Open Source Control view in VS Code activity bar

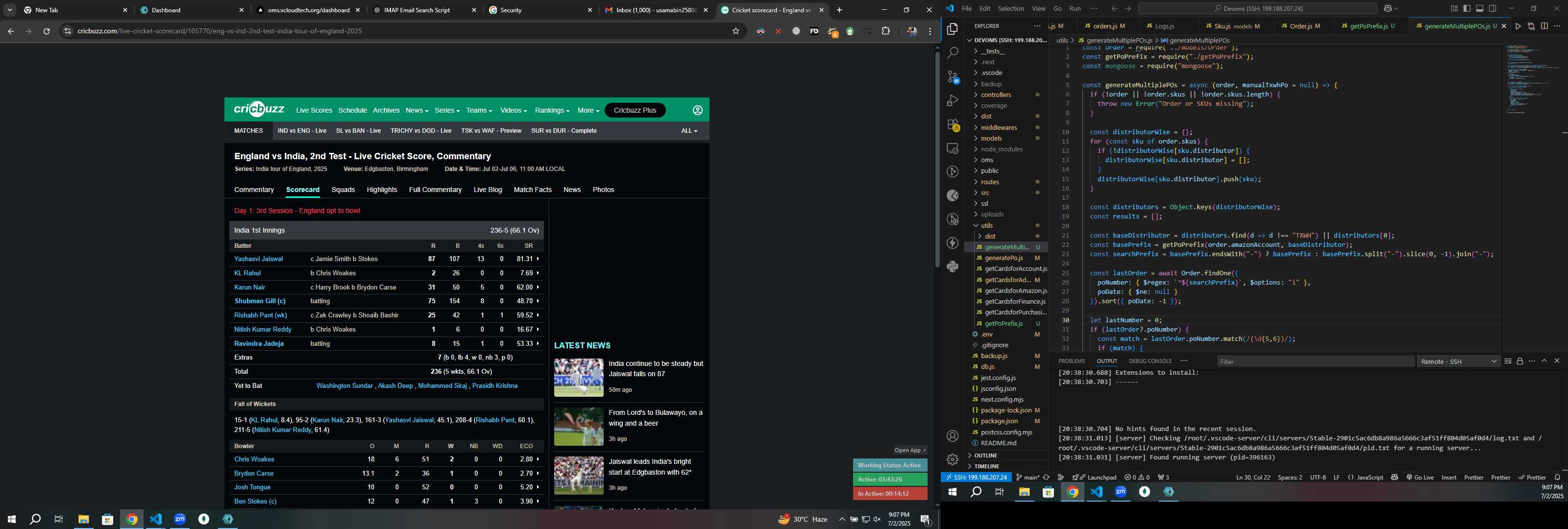[x=953, y=77]
